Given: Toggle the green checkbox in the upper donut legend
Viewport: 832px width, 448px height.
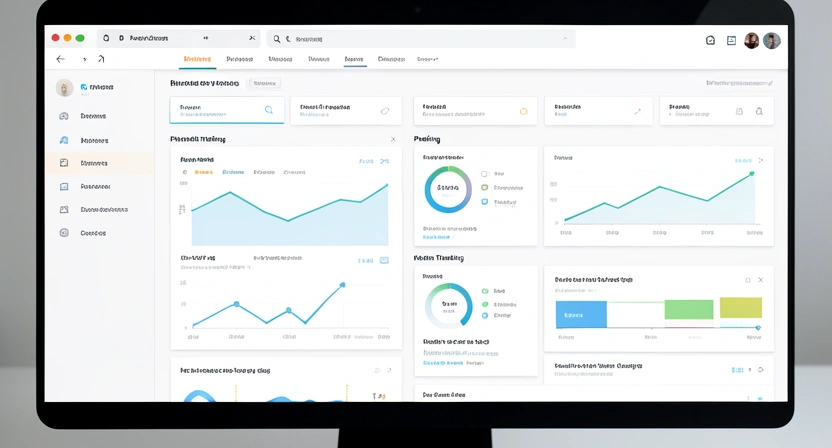Looking at the screenshot, I should coord(484,187).
